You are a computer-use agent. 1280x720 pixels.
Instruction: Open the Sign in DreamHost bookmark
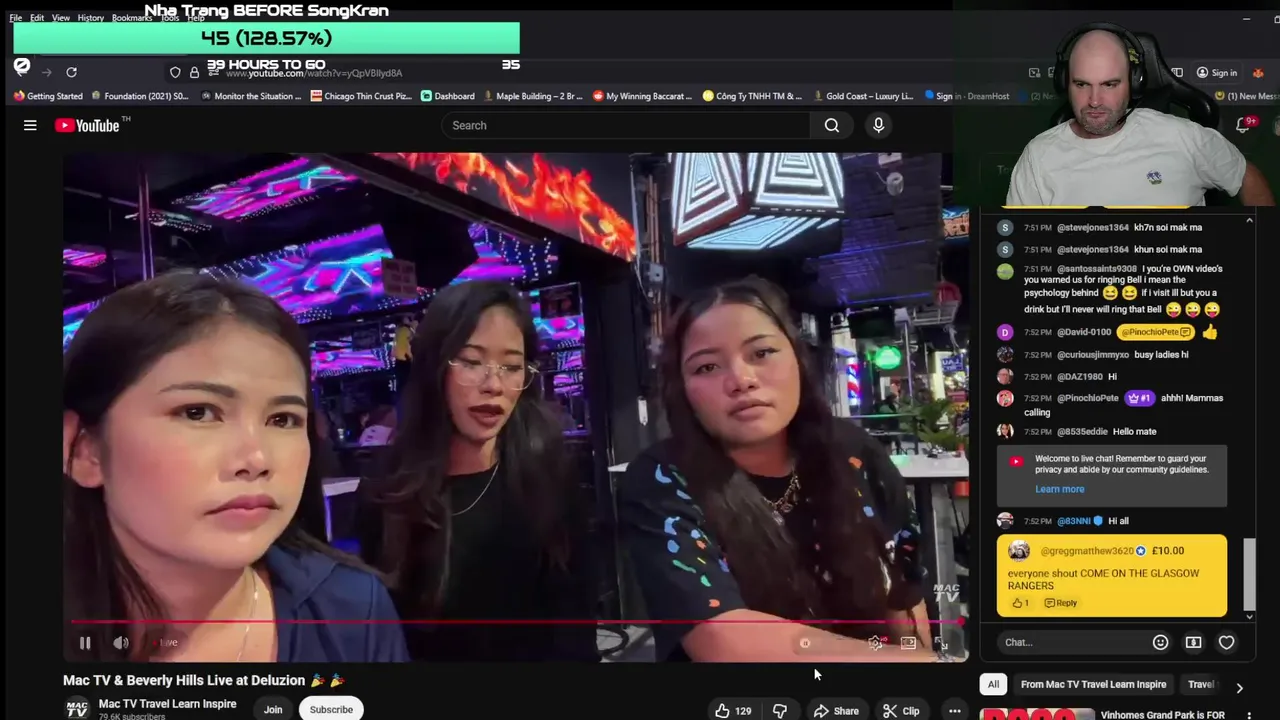click(967, 96)
